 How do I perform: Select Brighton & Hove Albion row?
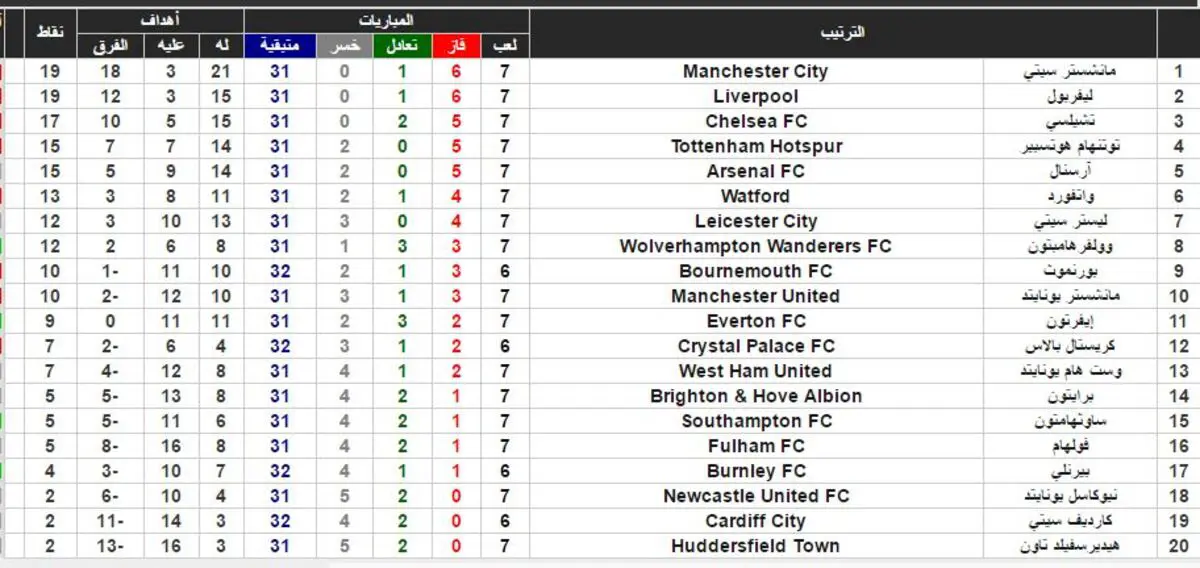[x=600, y=396]
